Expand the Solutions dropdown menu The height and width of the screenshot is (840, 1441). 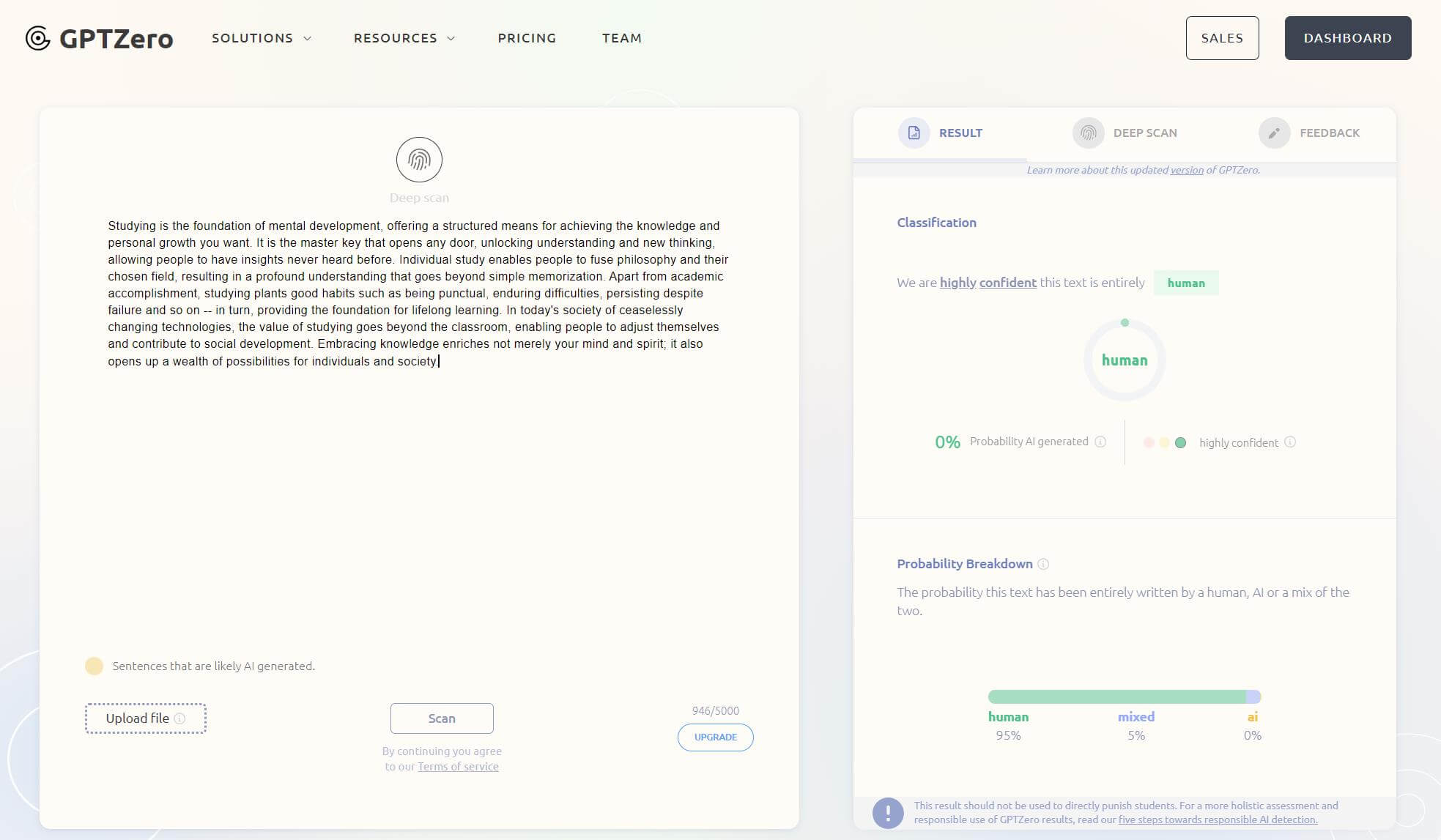(262, 38)
